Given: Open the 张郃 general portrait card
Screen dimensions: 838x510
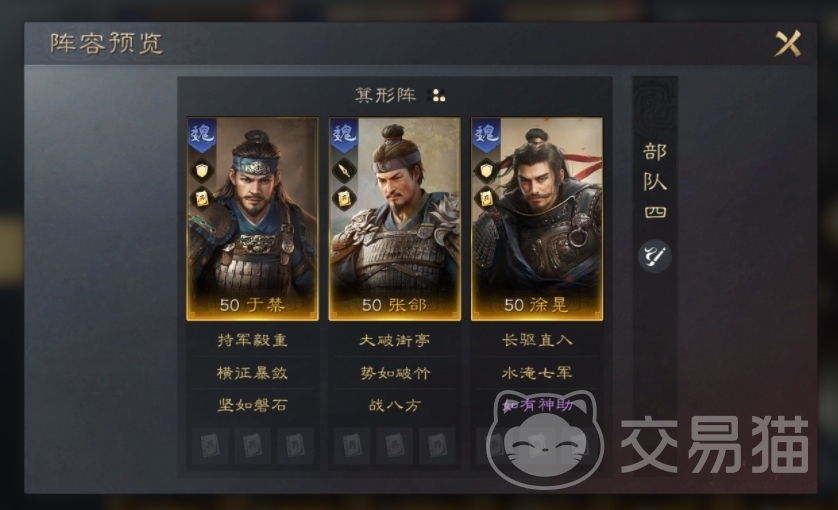Looking at the screenshot, I should (394, 219).
